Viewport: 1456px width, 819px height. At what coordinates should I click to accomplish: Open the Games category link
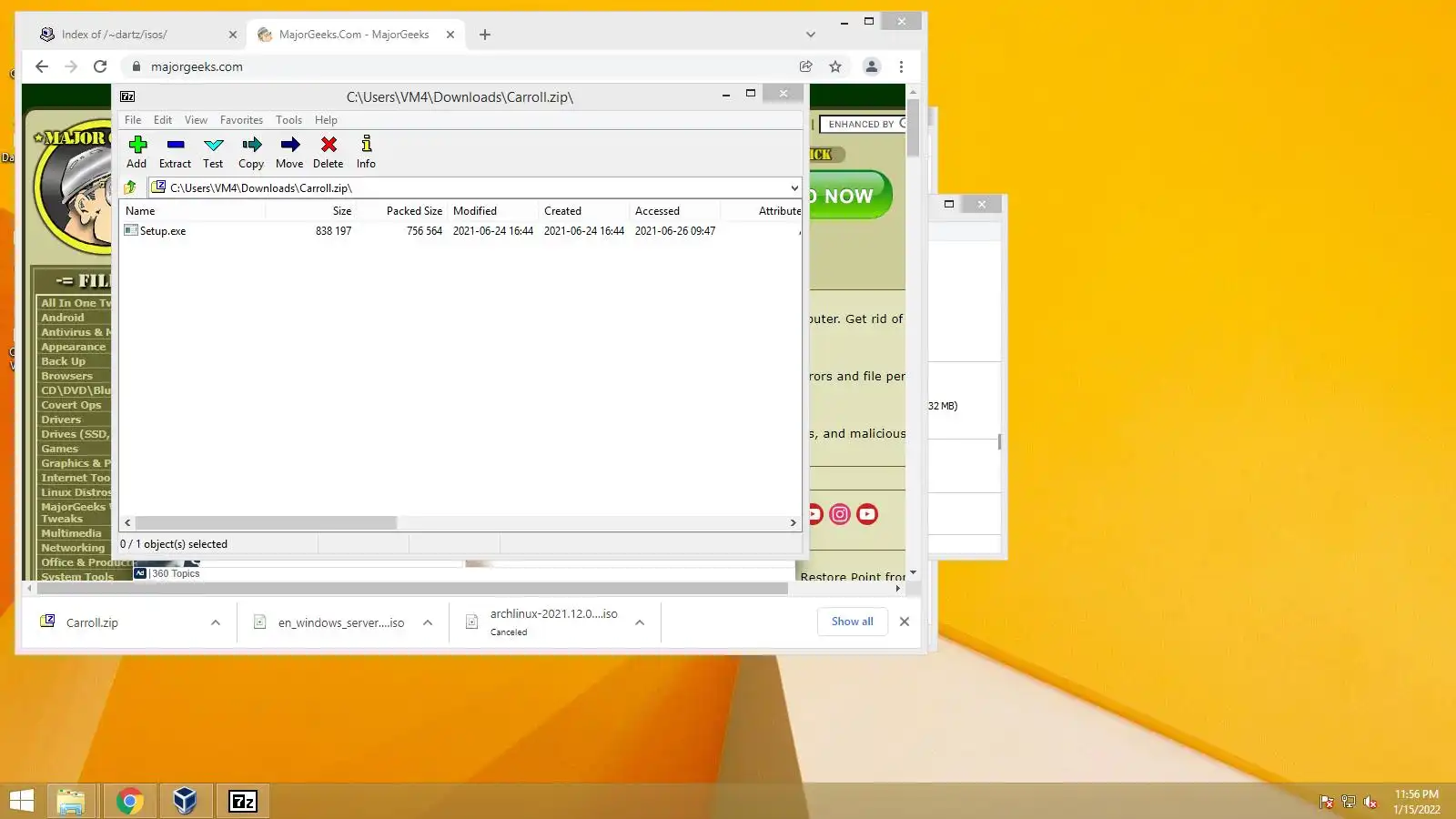click(59, 449)
